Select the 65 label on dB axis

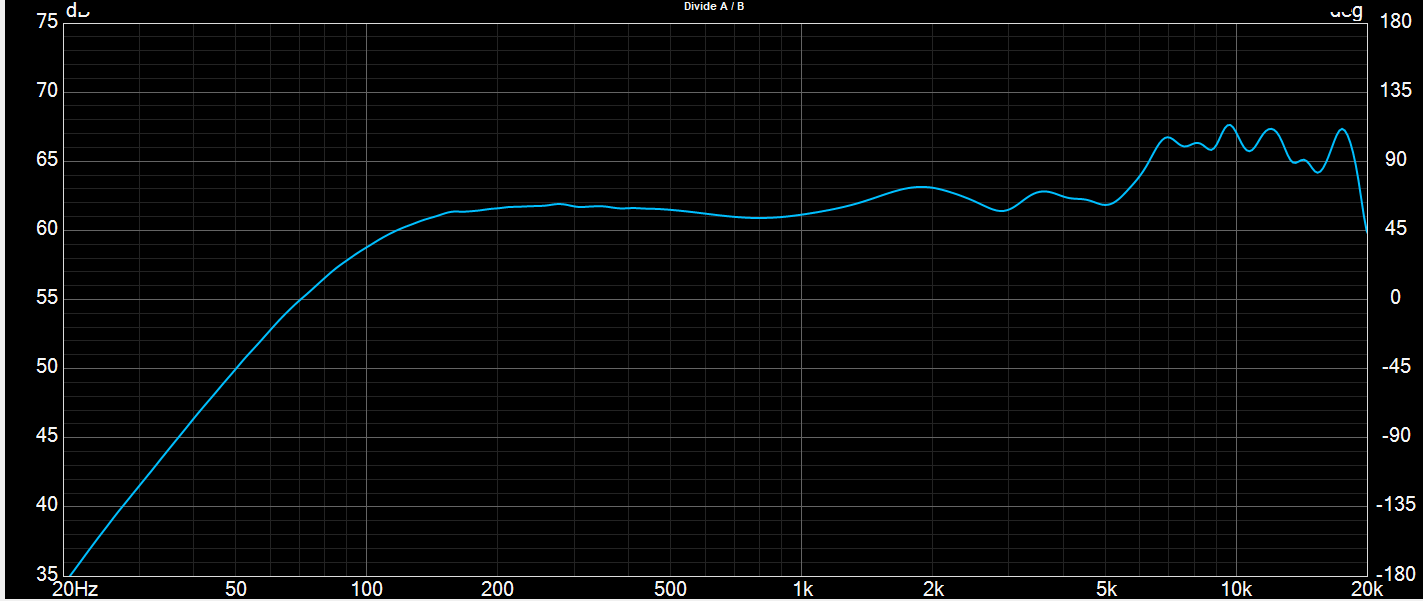click(x=46, y=161)
